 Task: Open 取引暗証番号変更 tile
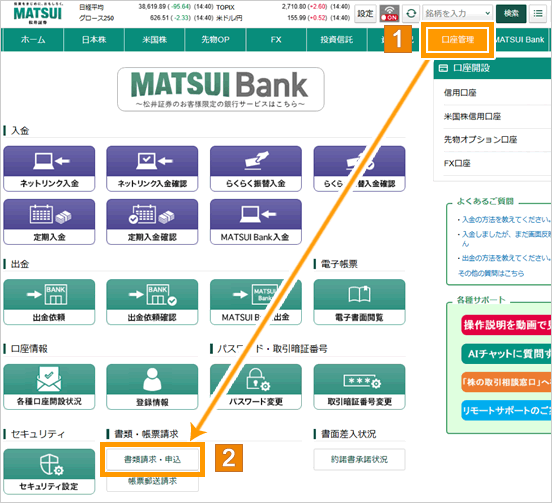pos(359,387)
